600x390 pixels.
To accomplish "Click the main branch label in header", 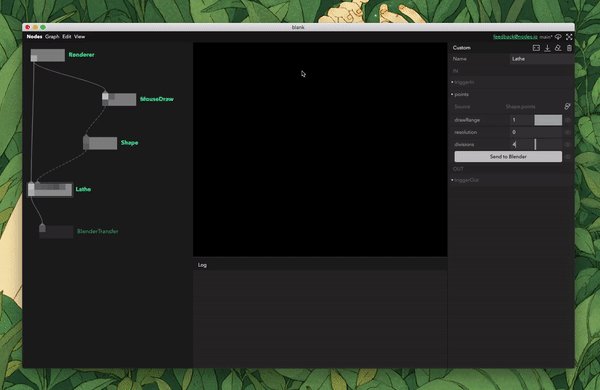I will [546, 37].
